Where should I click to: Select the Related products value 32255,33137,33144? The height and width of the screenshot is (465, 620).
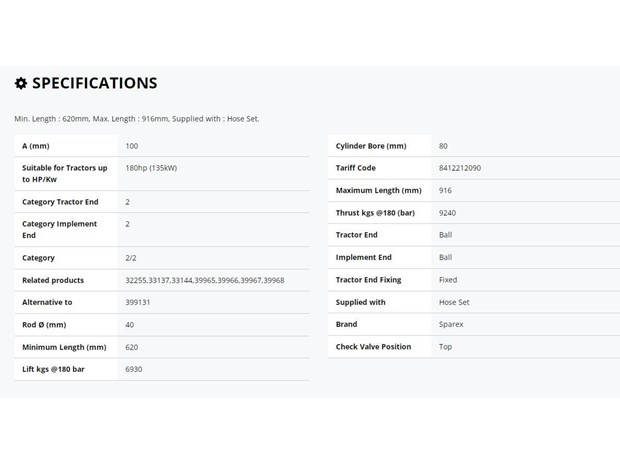[205, 280]
